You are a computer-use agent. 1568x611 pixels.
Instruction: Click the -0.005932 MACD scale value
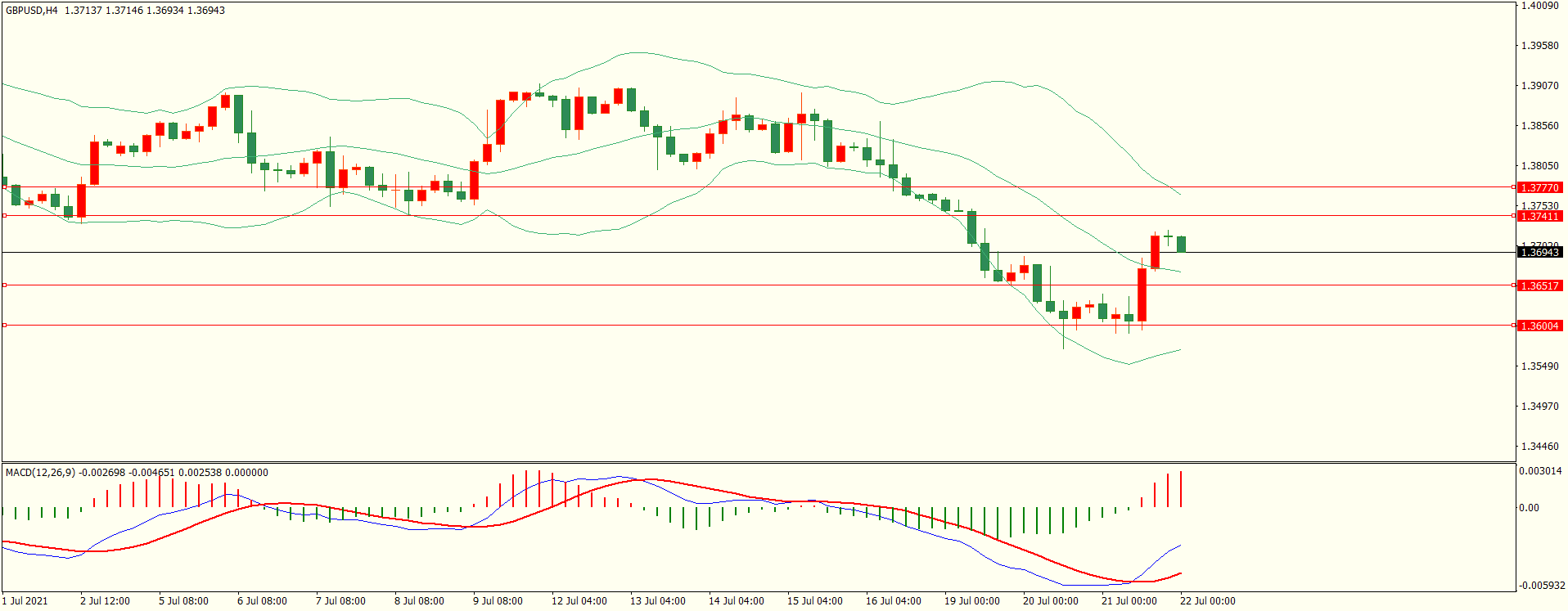[1540, 586]
